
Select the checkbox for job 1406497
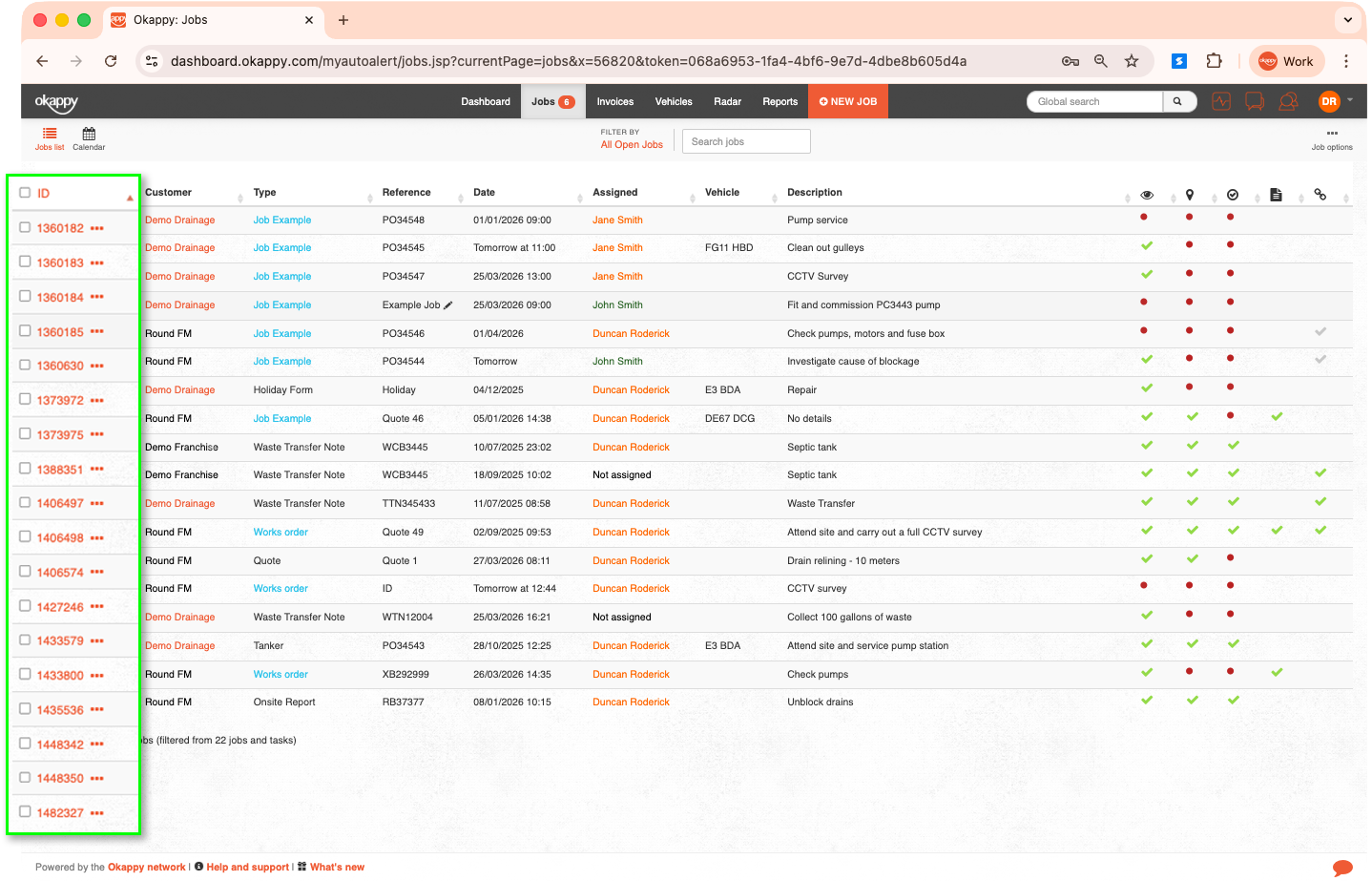(x=26, y=502)
